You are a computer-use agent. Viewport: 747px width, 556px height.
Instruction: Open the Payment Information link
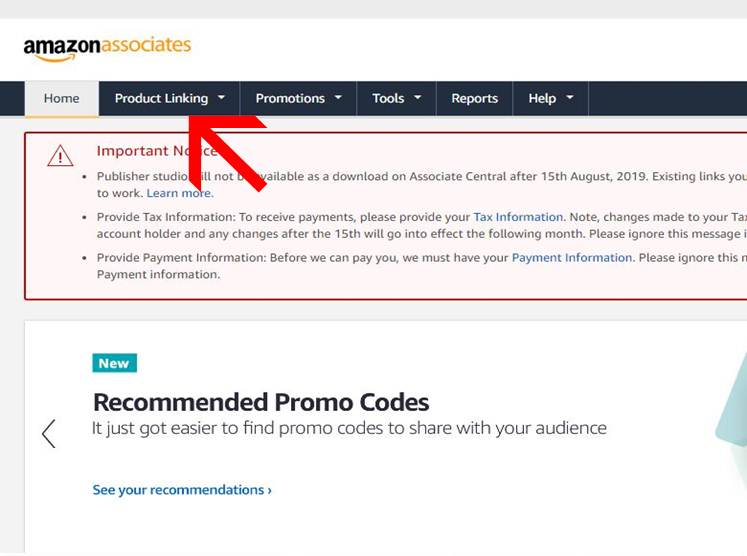coord(572,257)
